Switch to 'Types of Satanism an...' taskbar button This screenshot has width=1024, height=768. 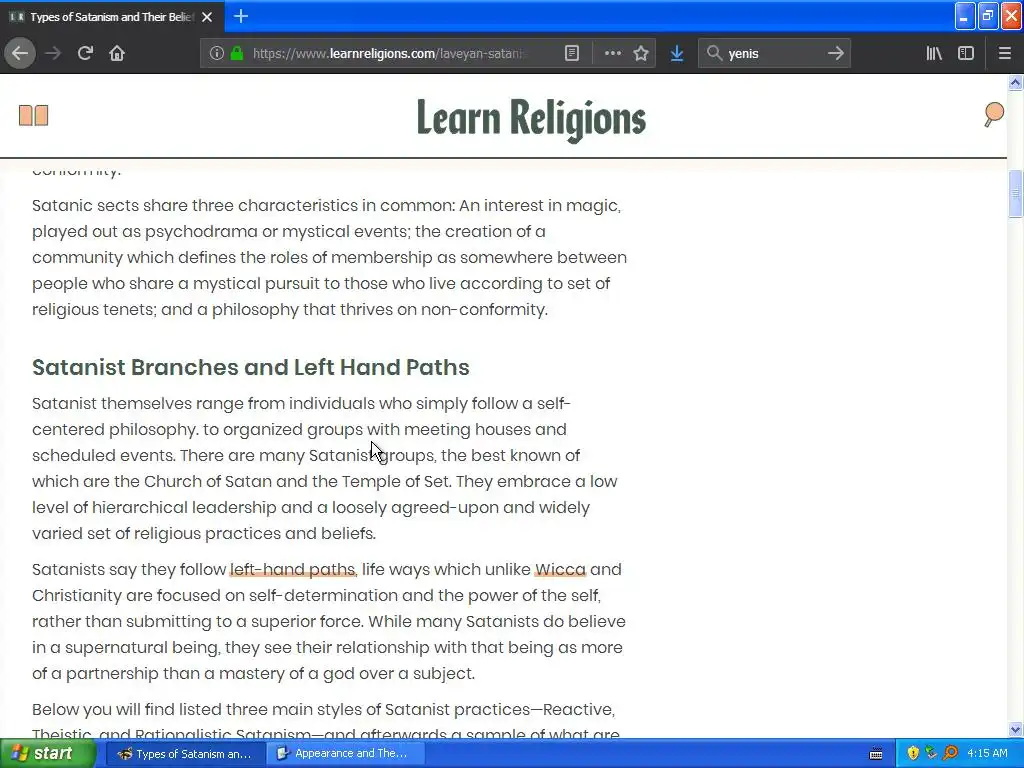coord(185,754)
